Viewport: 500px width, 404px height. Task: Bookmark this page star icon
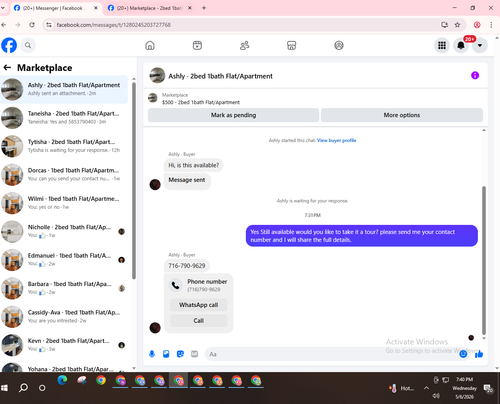coord(457,25)
